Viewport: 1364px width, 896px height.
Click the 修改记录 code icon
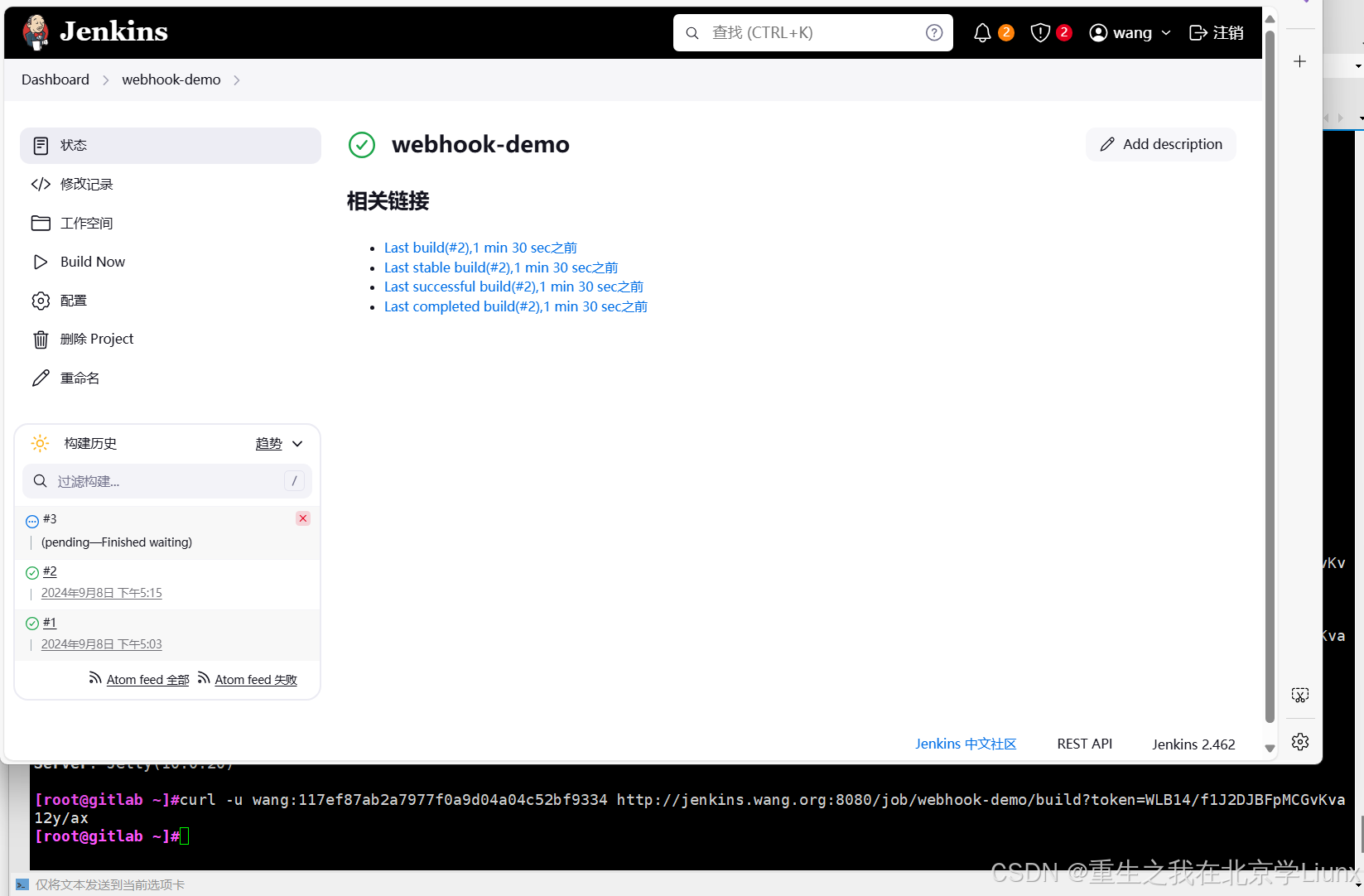click(41, 184)
